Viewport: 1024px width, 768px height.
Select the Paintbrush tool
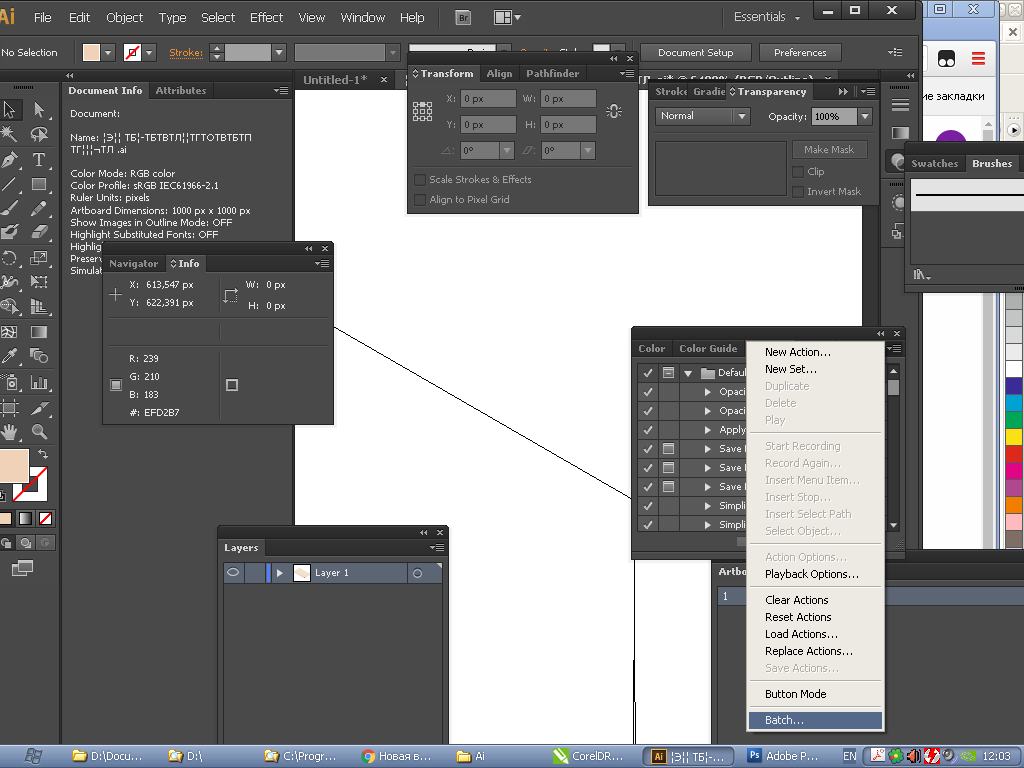tap(10, 208)
